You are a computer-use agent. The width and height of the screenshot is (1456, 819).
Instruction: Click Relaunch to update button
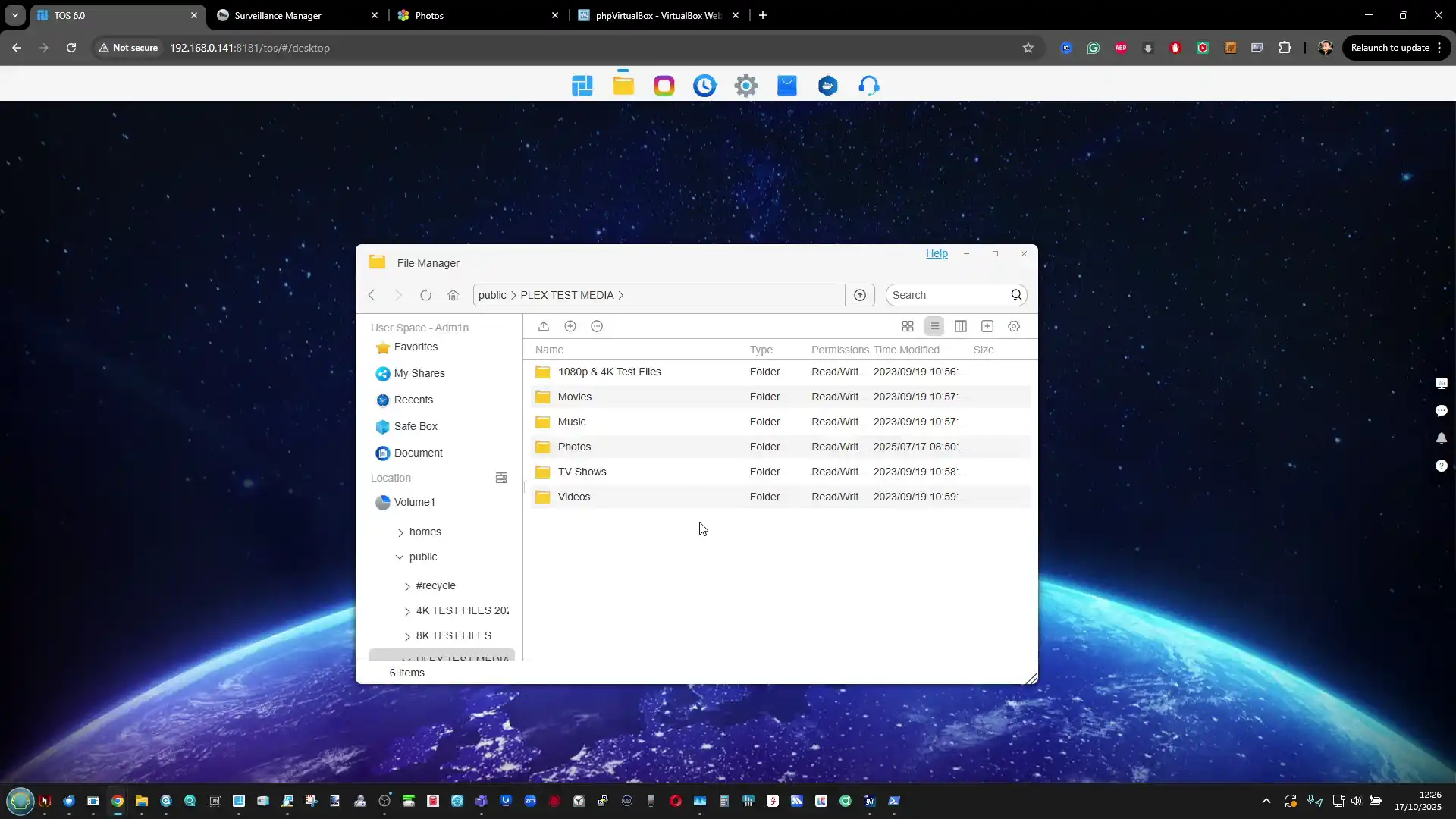(x=1389, y=48)
